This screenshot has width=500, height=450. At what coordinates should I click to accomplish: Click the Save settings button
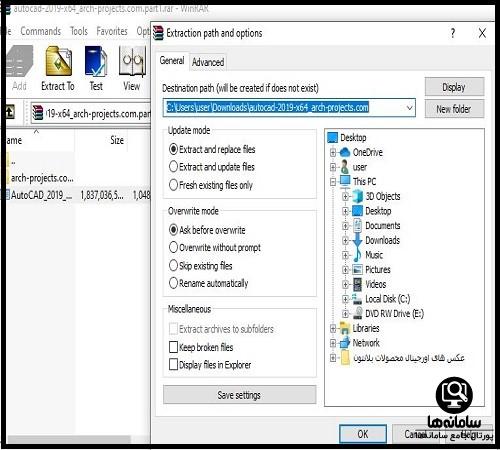tap(239, 395)
